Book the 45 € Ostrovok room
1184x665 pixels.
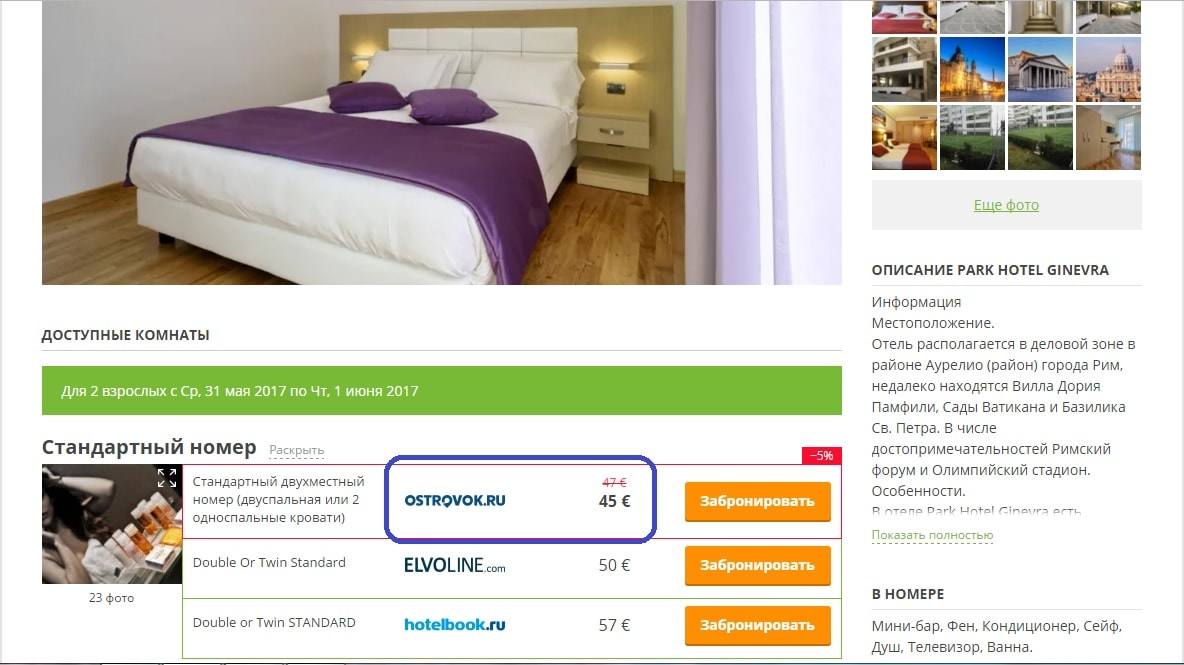pyautogui.click(x=757, y=501)
